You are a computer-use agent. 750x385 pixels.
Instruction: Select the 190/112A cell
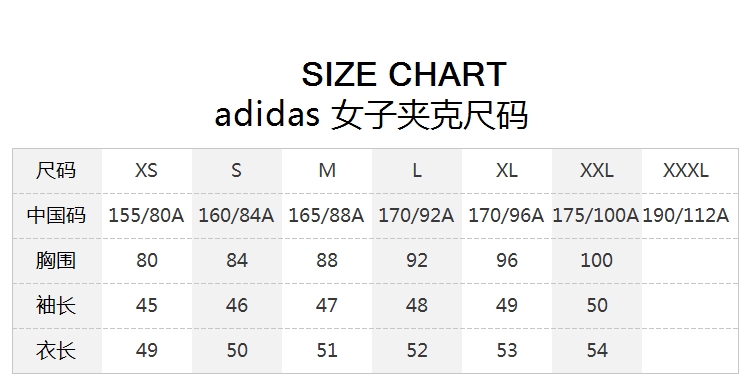[x=686, y=215]
